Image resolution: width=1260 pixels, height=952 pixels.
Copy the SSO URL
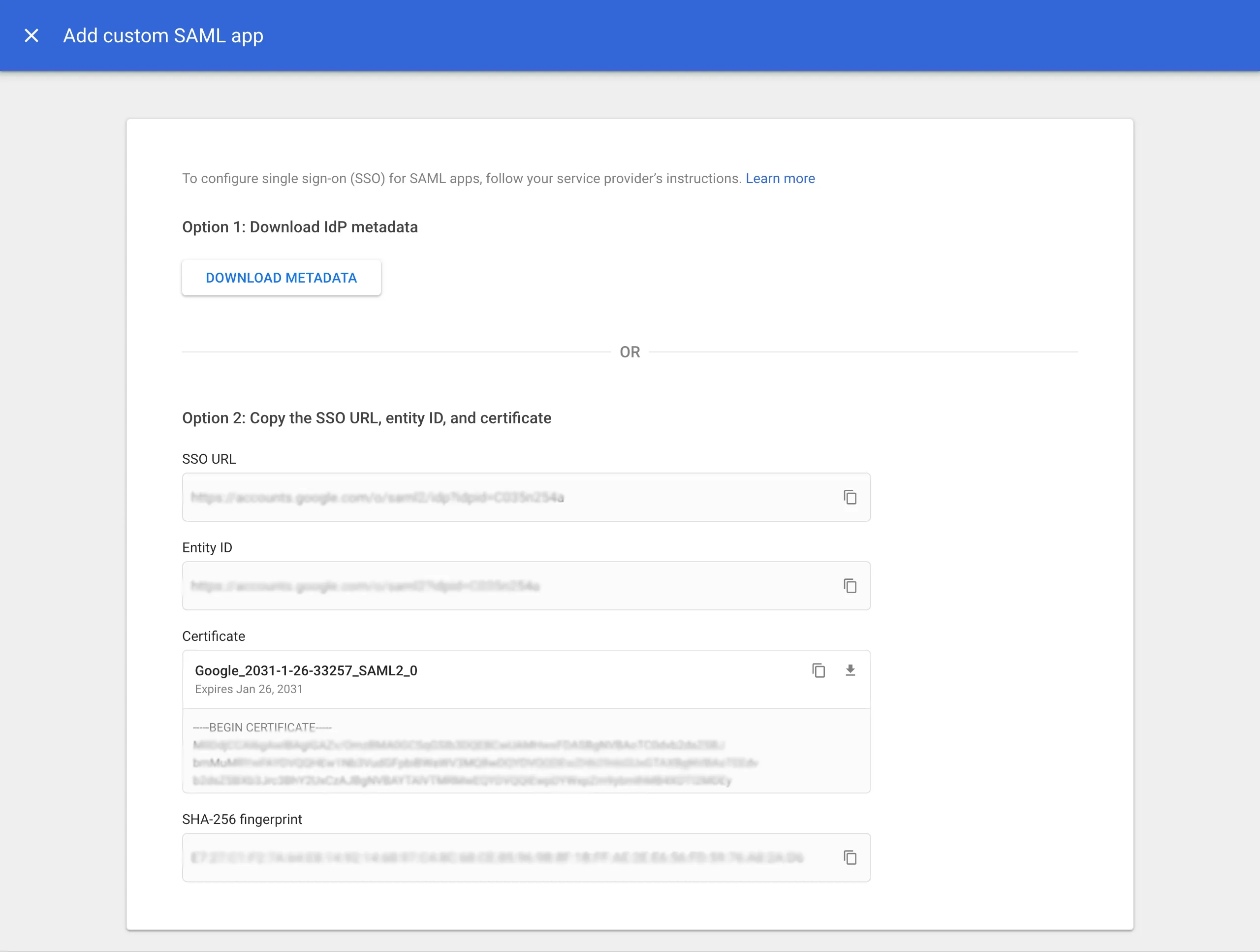(x=851, y=497)
